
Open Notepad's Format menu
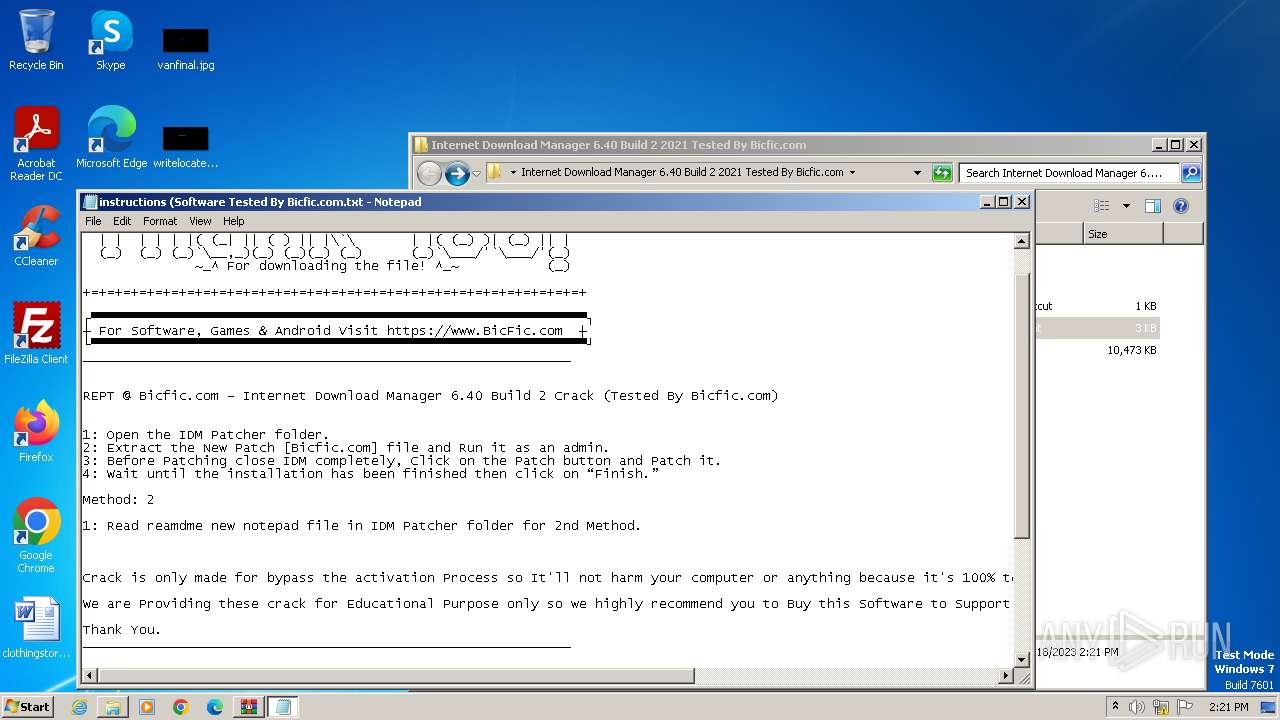160,221
